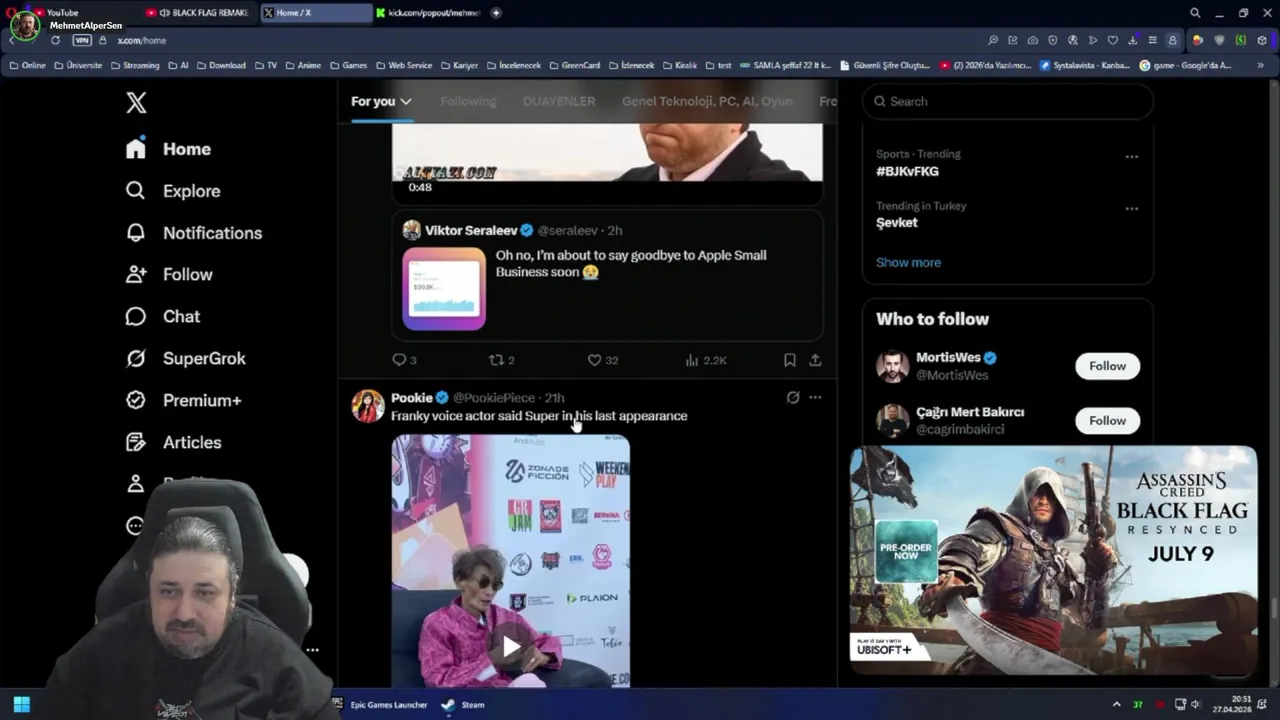Open Games bookmarks folder
The width and height of the screenshot is (1280, 720).
[348, 65]
